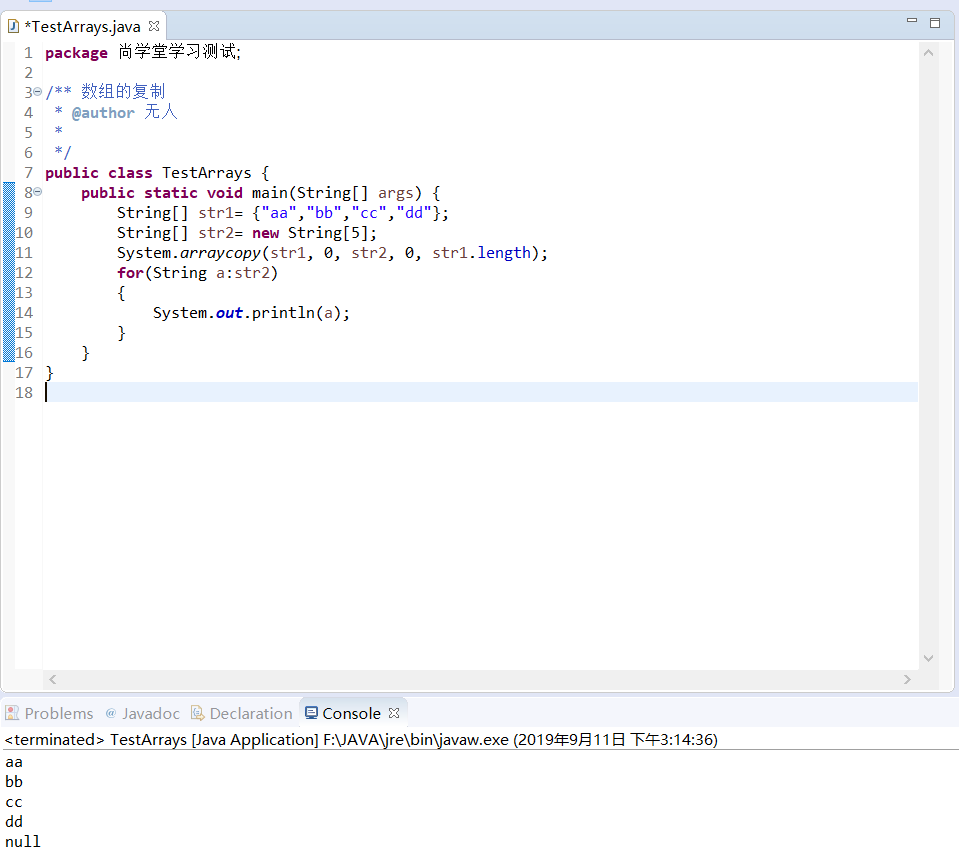
Task: Click the 'null' console output line
Action: point(23,842)
